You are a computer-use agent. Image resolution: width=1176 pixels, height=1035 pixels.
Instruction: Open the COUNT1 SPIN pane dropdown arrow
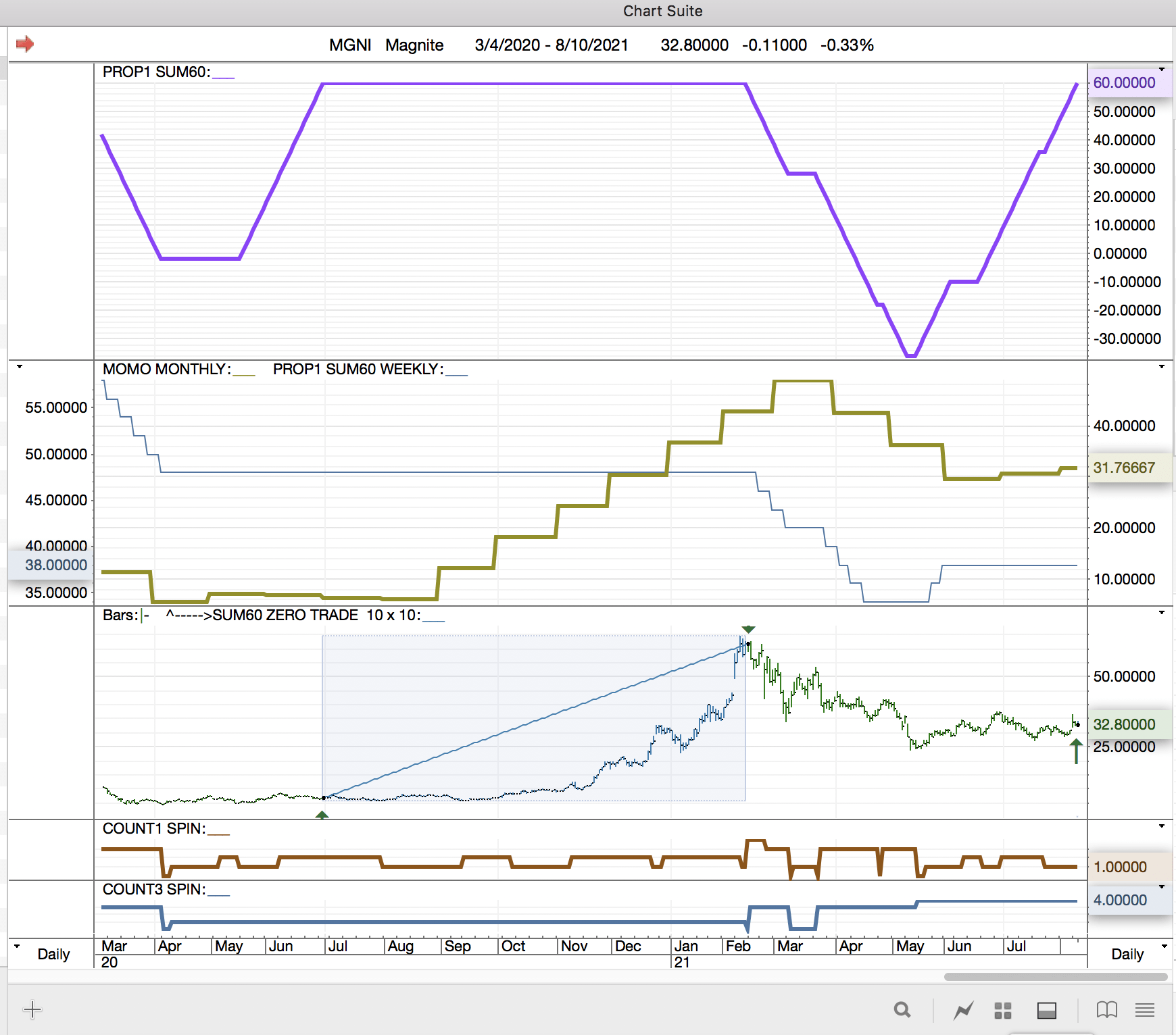[1162, 826]
